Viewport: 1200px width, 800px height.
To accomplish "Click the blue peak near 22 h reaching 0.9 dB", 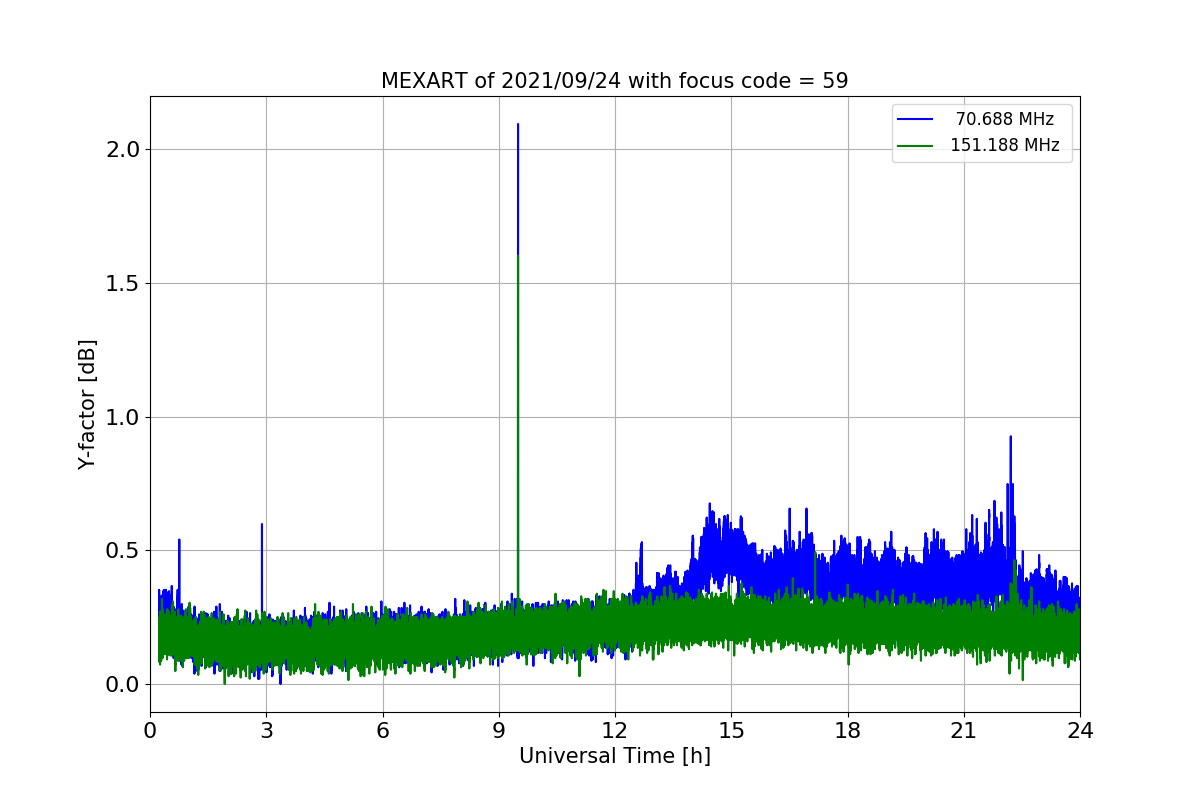I will point(1010,437).
